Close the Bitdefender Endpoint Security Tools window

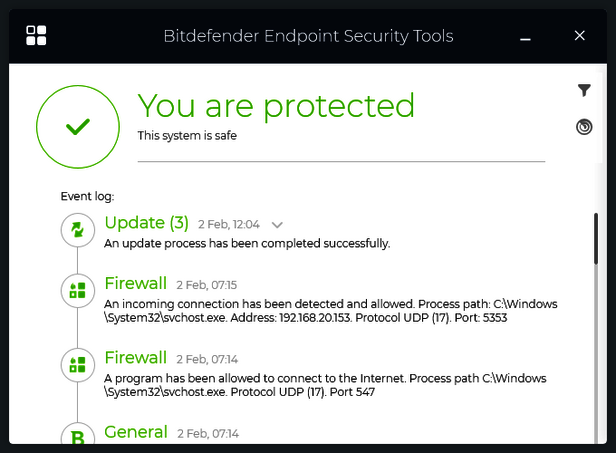point(580,36)
